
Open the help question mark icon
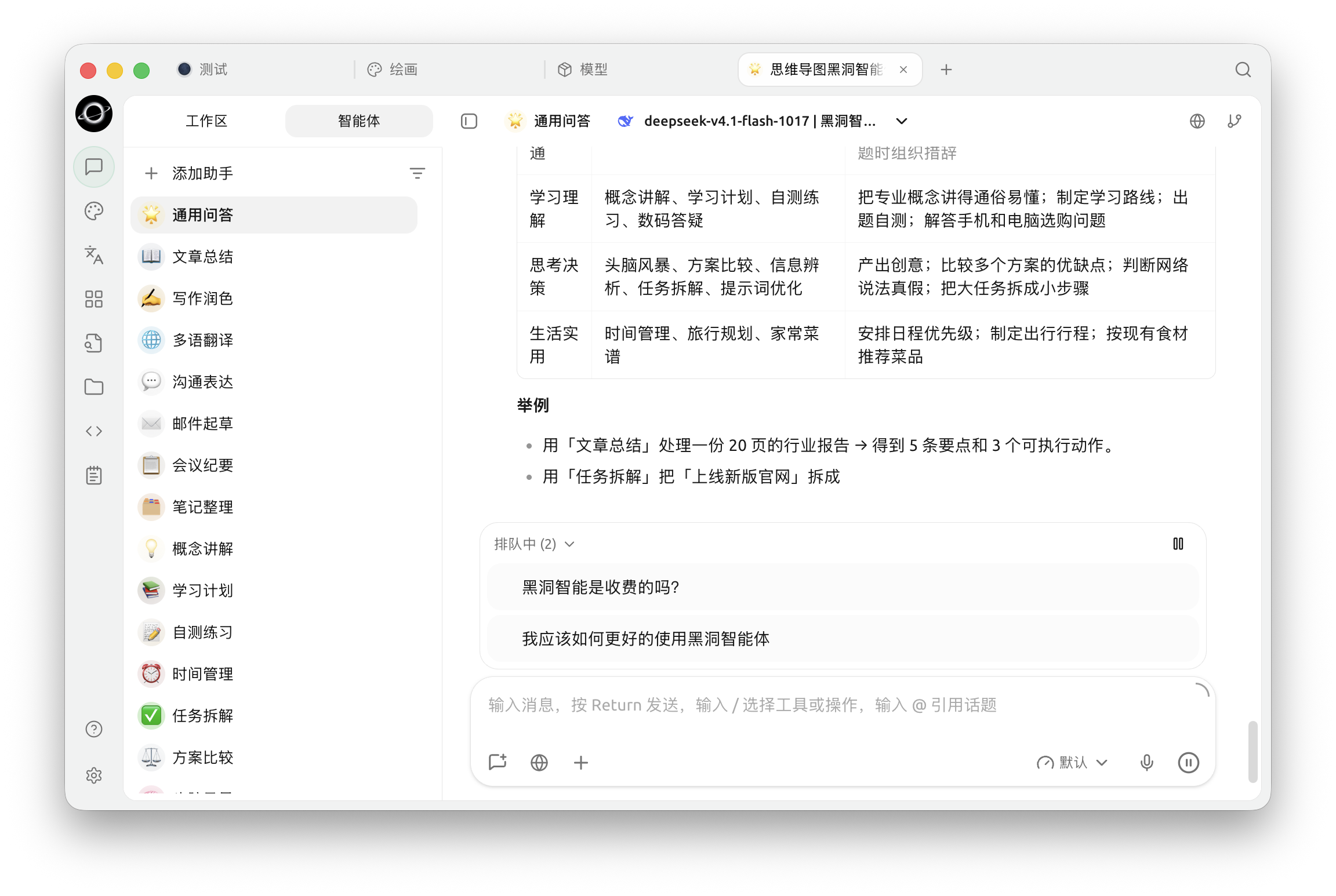tap(94, 729)
